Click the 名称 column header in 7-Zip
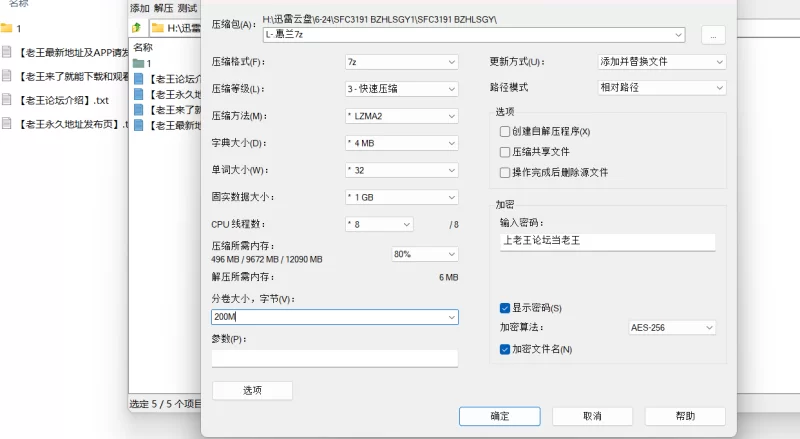This screenshot has width=800, height=439. click(143, 47)
